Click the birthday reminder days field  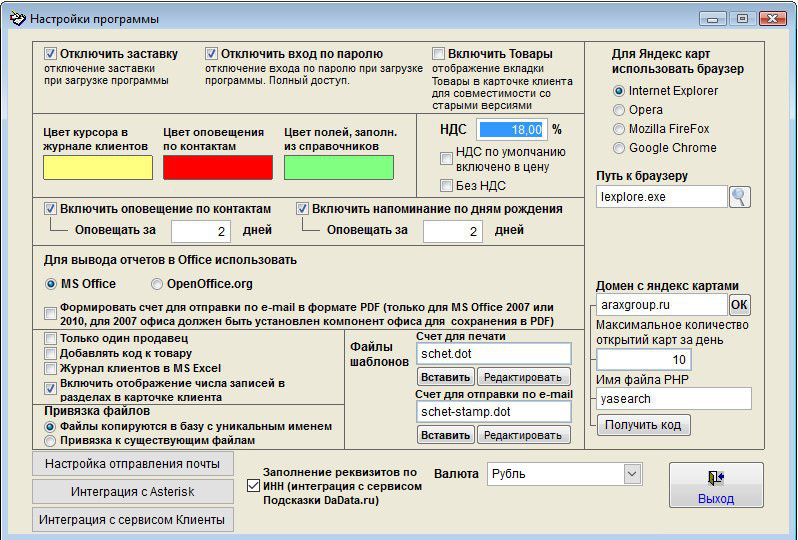452,232
